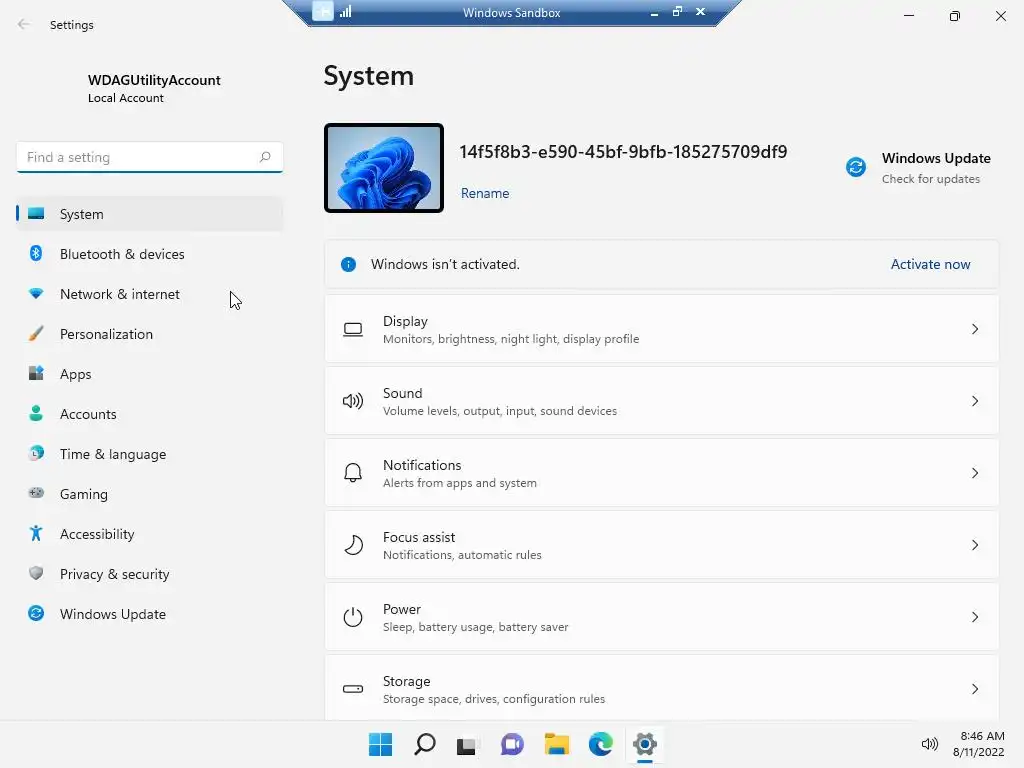Click the Focus assist moon icon
Image resolution: width=1024 pixels, height=768 pixels.
(353, 545)
